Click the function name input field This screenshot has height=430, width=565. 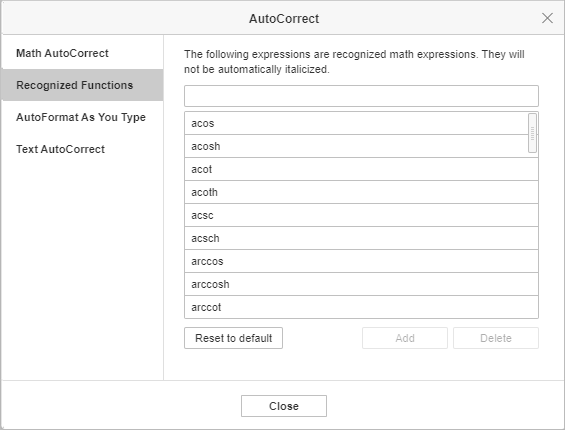[361, 96]
